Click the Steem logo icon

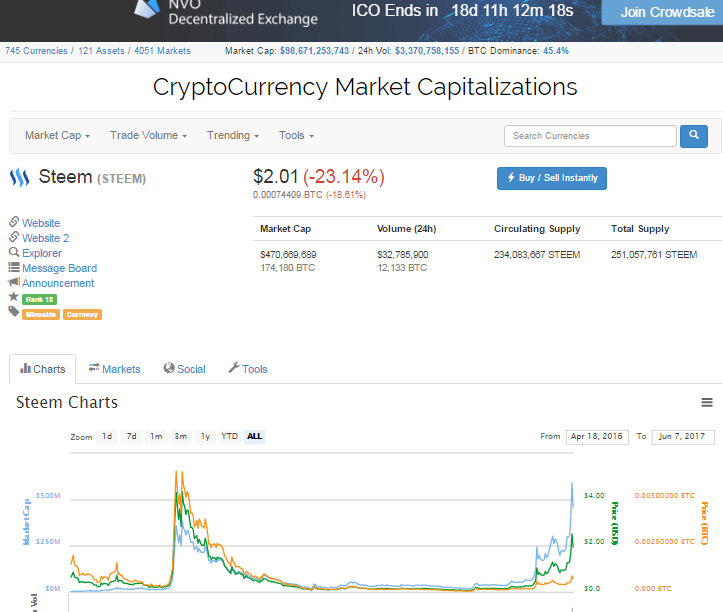(19, 178)
